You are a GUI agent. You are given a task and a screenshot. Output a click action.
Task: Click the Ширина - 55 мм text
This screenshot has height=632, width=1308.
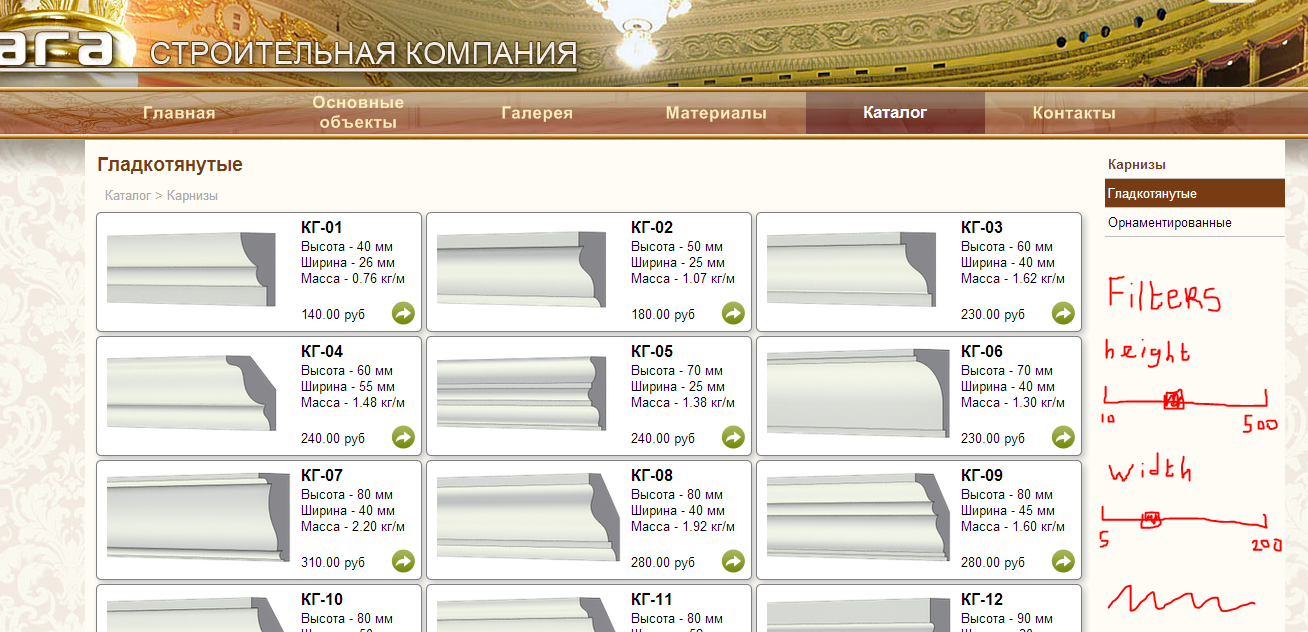click(x=348, y=386)
